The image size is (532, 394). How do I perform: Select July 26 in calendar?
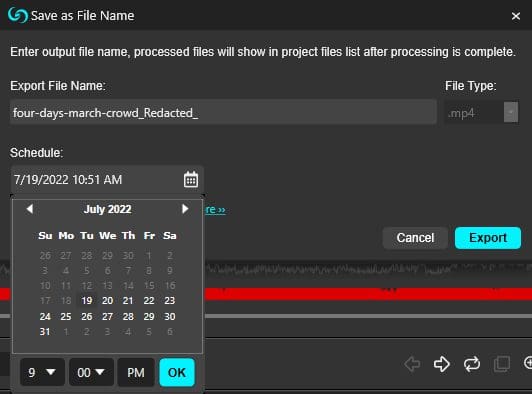pyautogui.click(x=87, y=317)
